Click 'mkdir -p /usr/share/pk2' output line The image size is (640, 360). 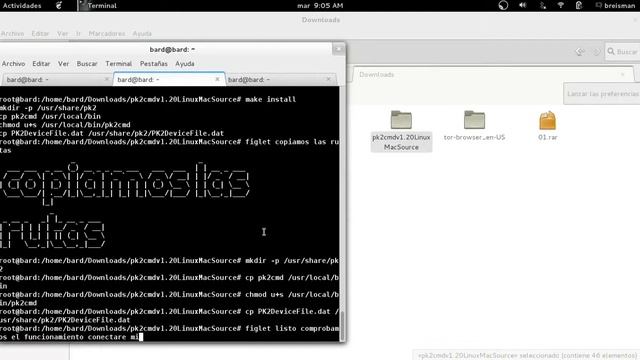(x=48, y=108)
